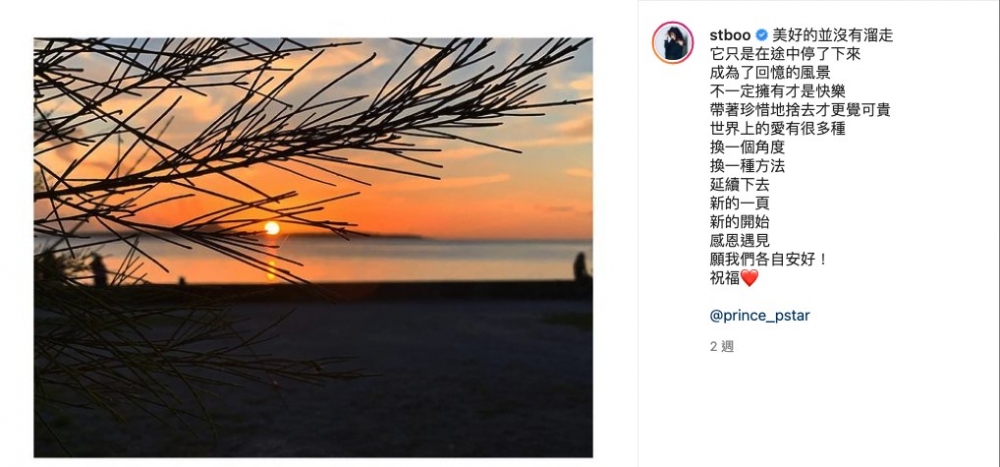Click the text 世界上的愛有很多種
Image resolution: width=1000 pixels, height=467 pixels.
[x=777, y=129]
